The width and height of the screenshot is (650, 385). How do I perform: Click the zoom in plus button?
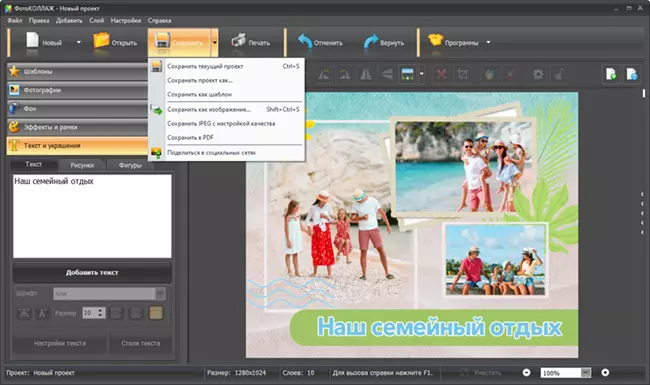[605, 373]
